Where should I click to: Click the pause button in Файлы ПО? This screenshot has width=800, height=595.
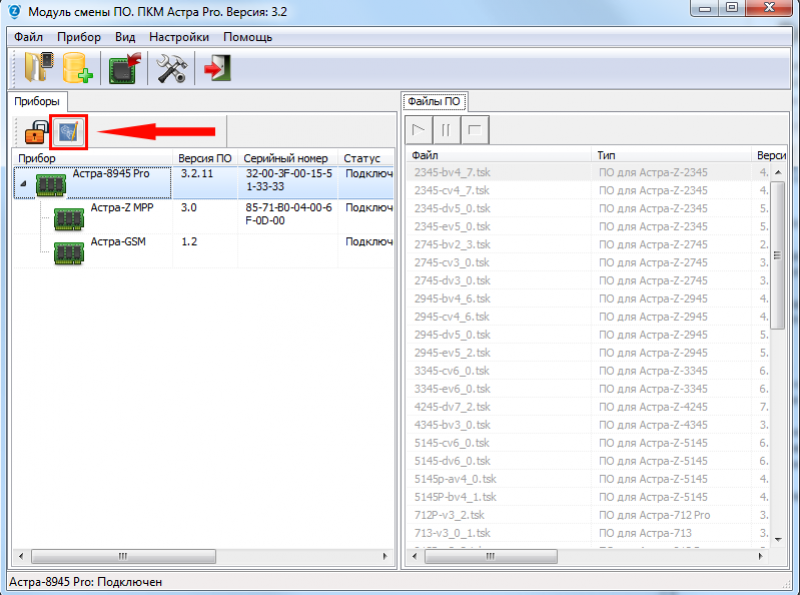tap(446, 130)
